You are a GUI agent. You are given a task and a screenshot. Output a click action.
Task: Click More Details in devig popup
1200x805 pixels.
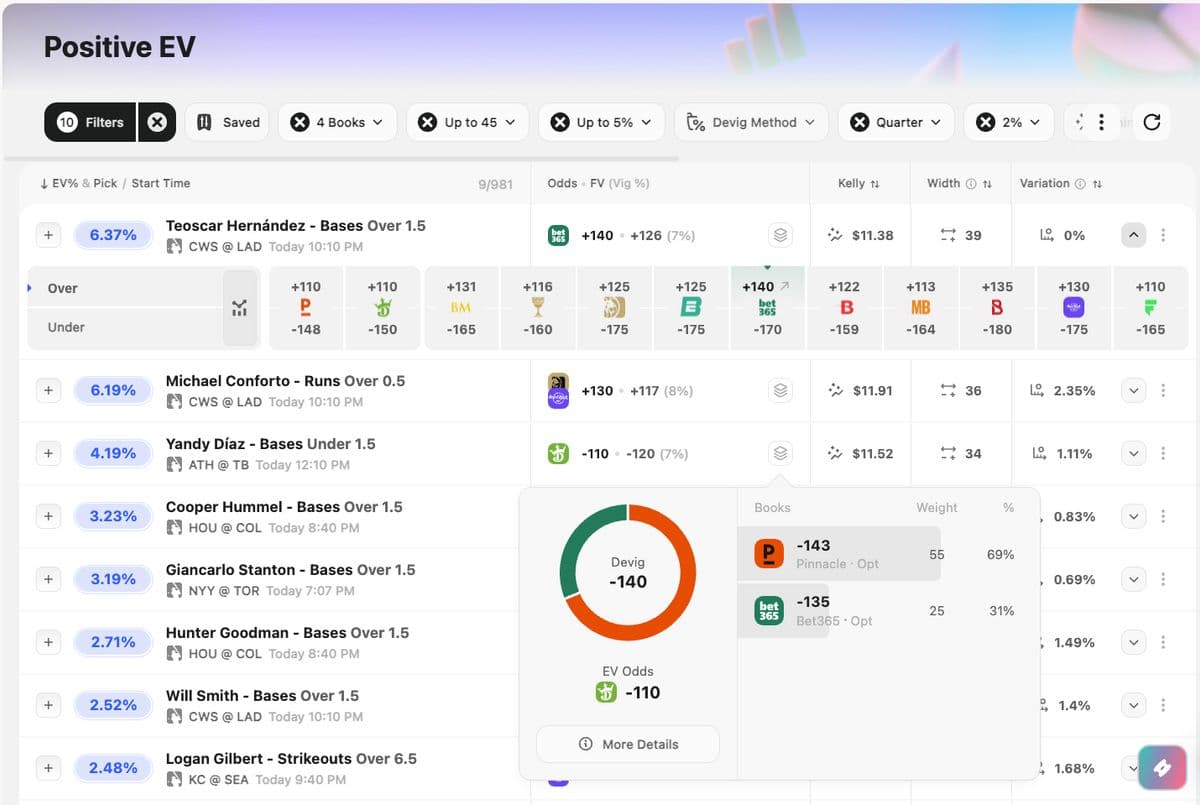click(x=628, y=744)
